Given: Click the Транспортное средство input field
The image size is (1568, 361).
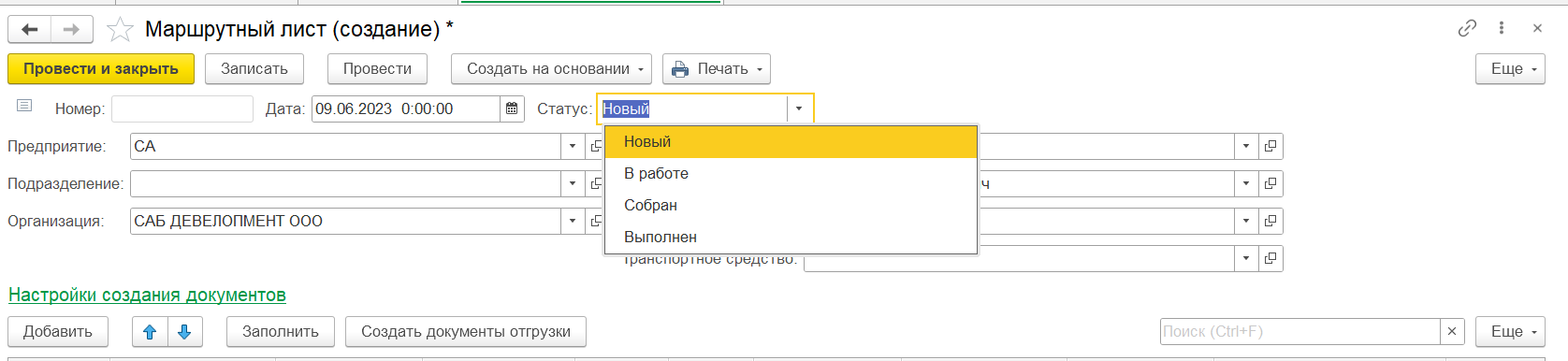Looking at the screenshot, I should [x=1019, y=258].
